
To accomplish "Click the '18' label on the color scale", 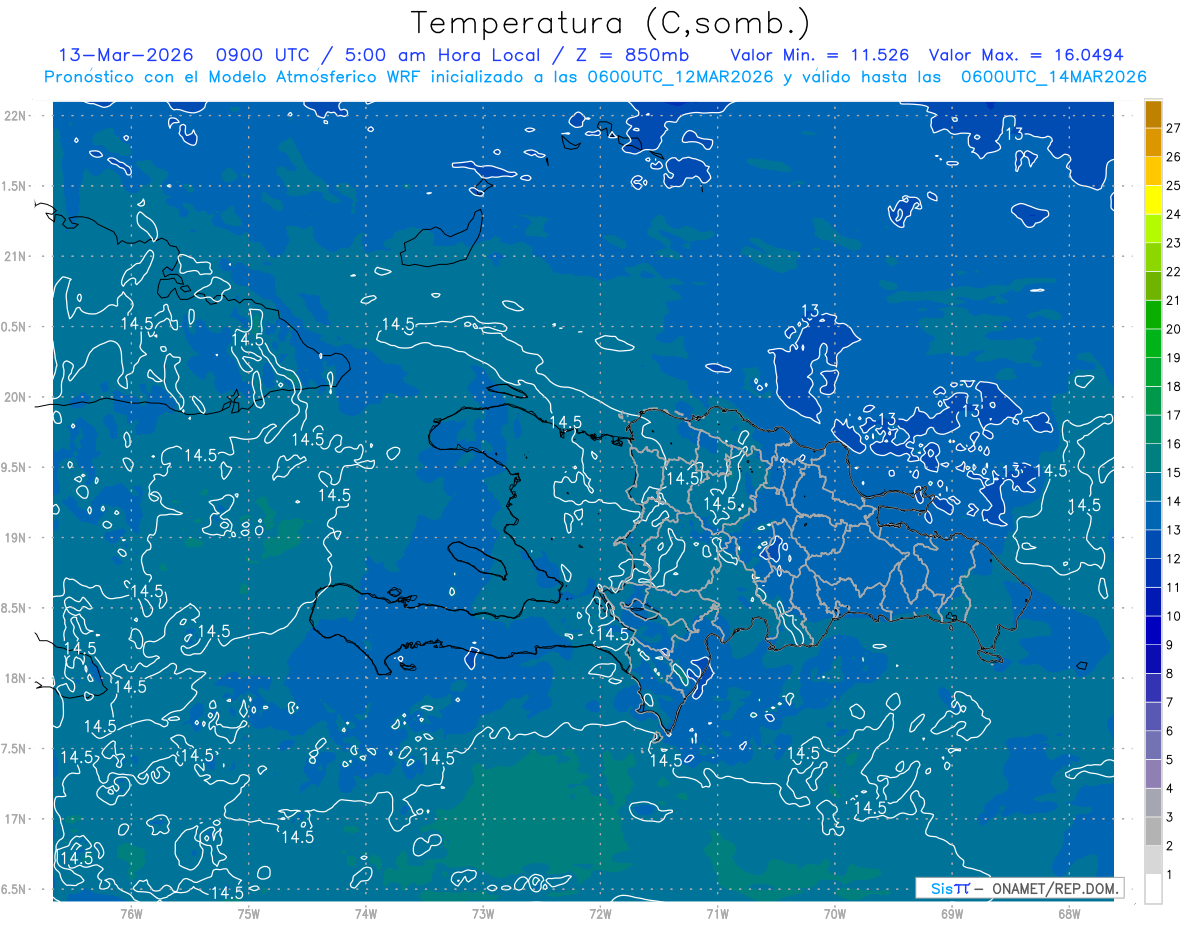I will [x=1174, y=387].
